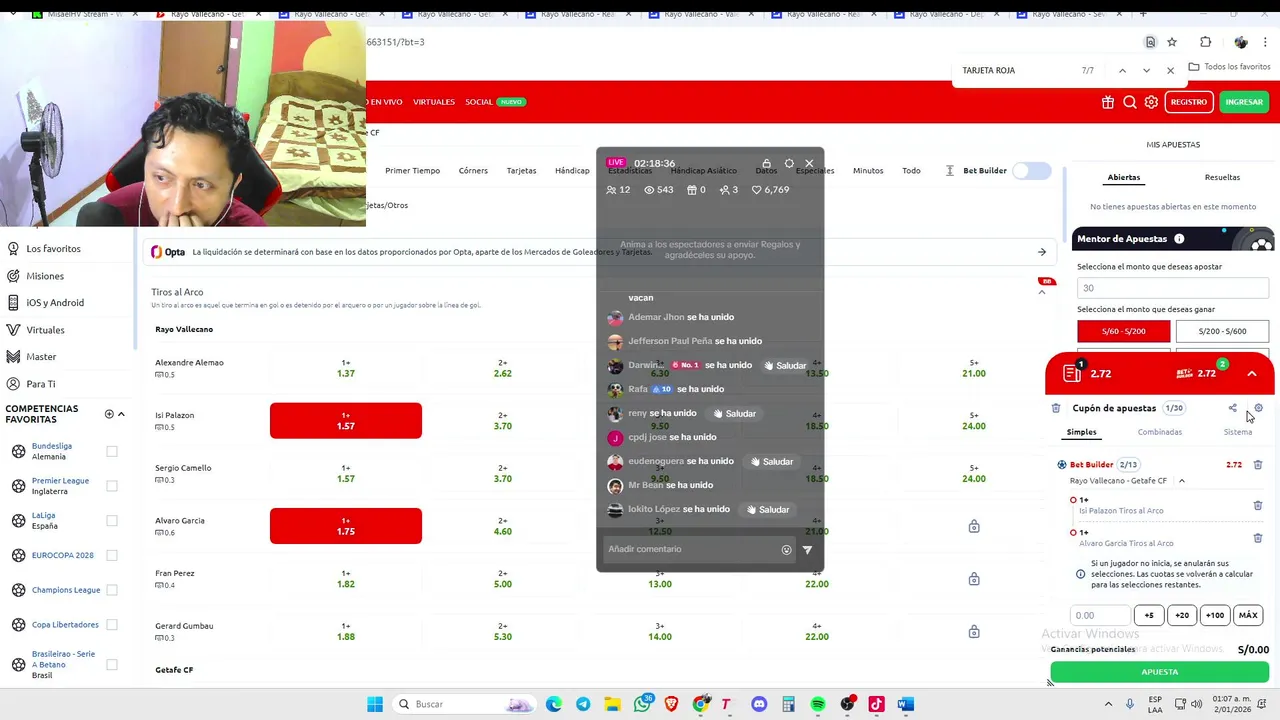Add a favorite competition with plus icon
1280x720 pixels.
tap(109, 414)
